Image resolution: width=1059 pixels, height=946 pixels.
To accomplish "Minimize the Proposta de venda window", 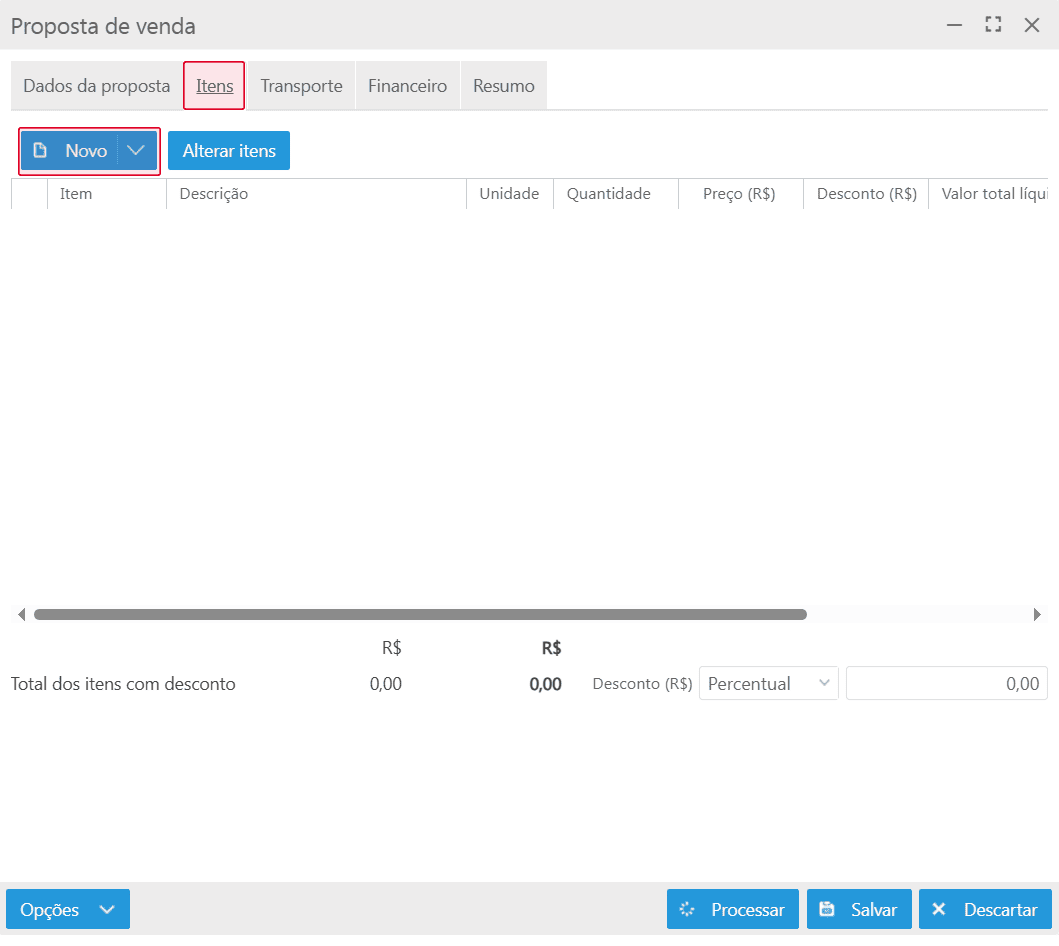I will 955,25.
